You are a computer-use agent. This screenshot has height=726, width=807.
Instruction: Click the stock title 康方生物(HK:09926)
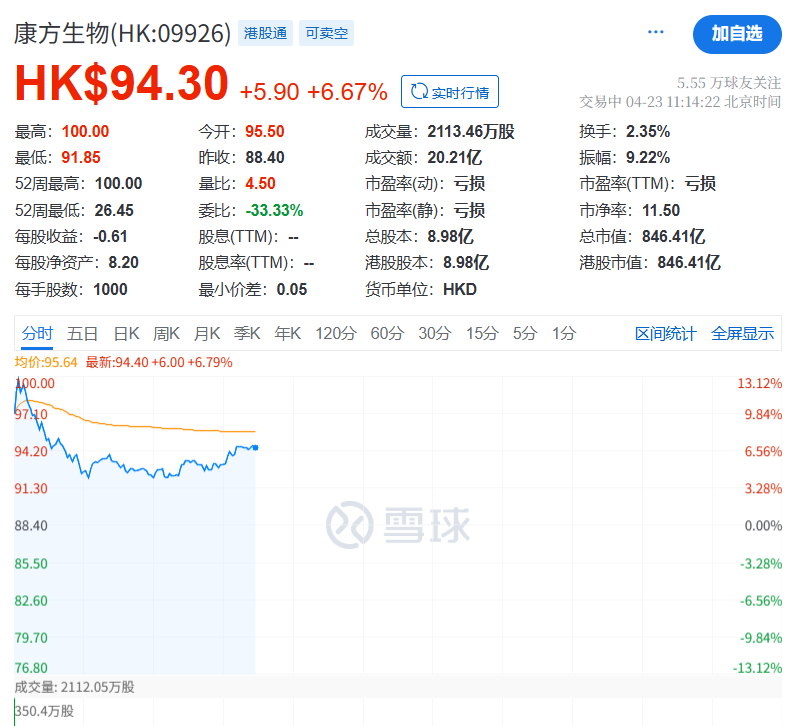pyautogui.click(x=122, y=33)
